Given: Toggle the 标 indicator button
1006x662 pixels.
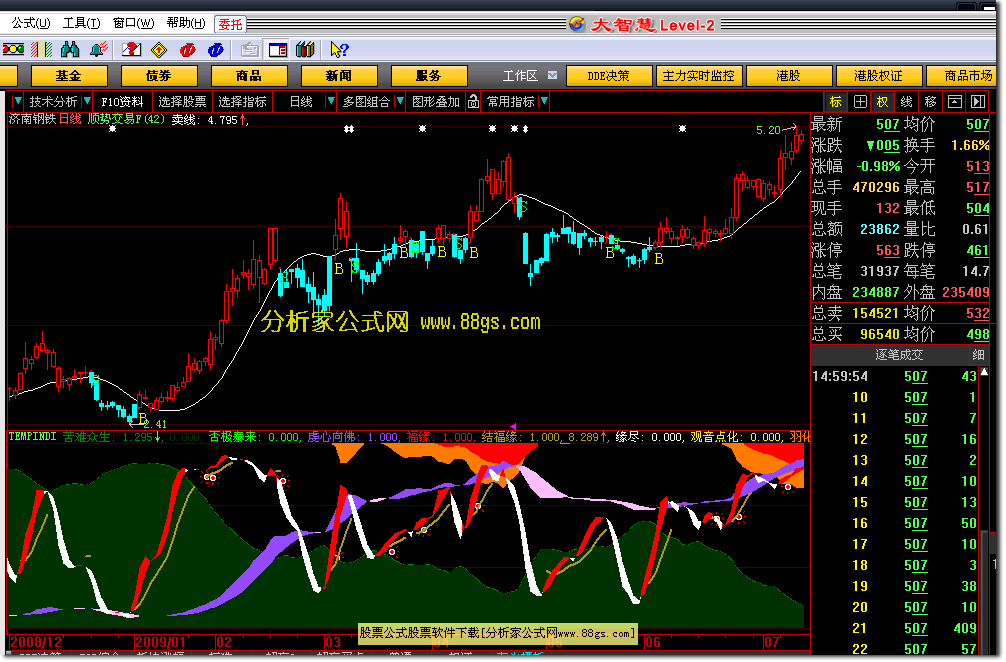Looking at the screenshot, I should coord(835,101).
